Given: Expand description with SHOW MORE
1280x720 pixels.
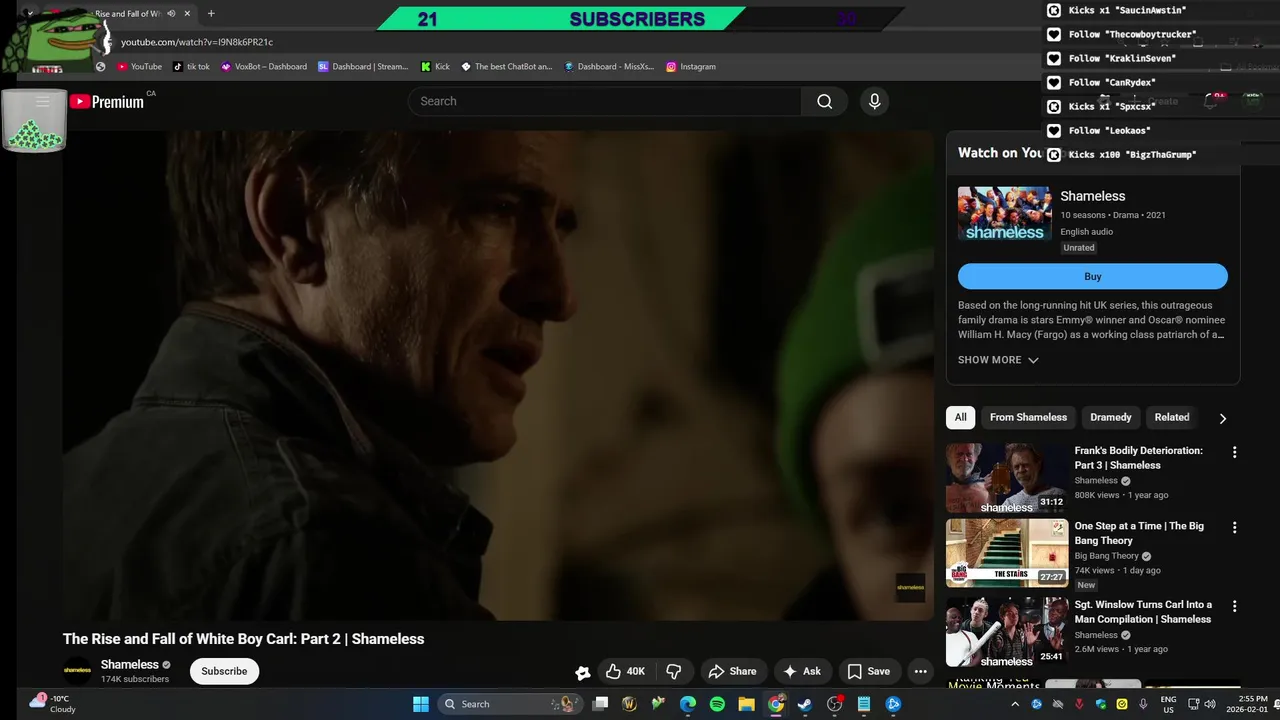Looking at the screenshot, I should click(x=998, y=360).
